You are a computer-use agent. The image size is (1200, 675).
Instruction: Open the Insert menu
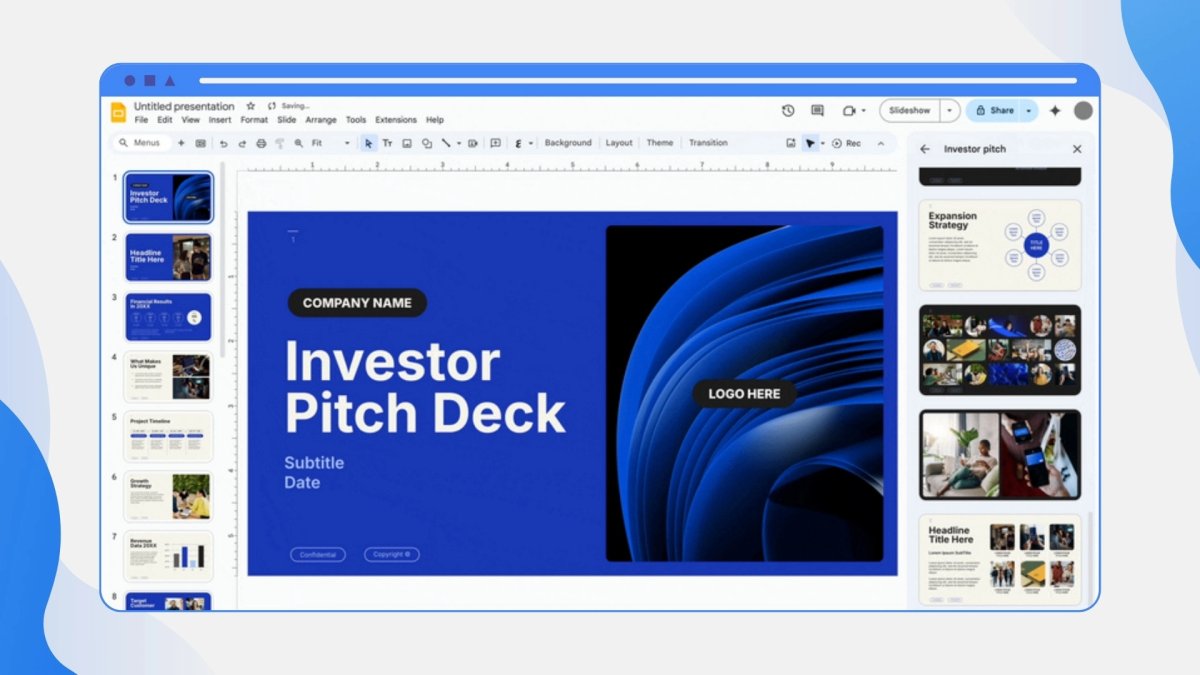[x=220, y=120]
